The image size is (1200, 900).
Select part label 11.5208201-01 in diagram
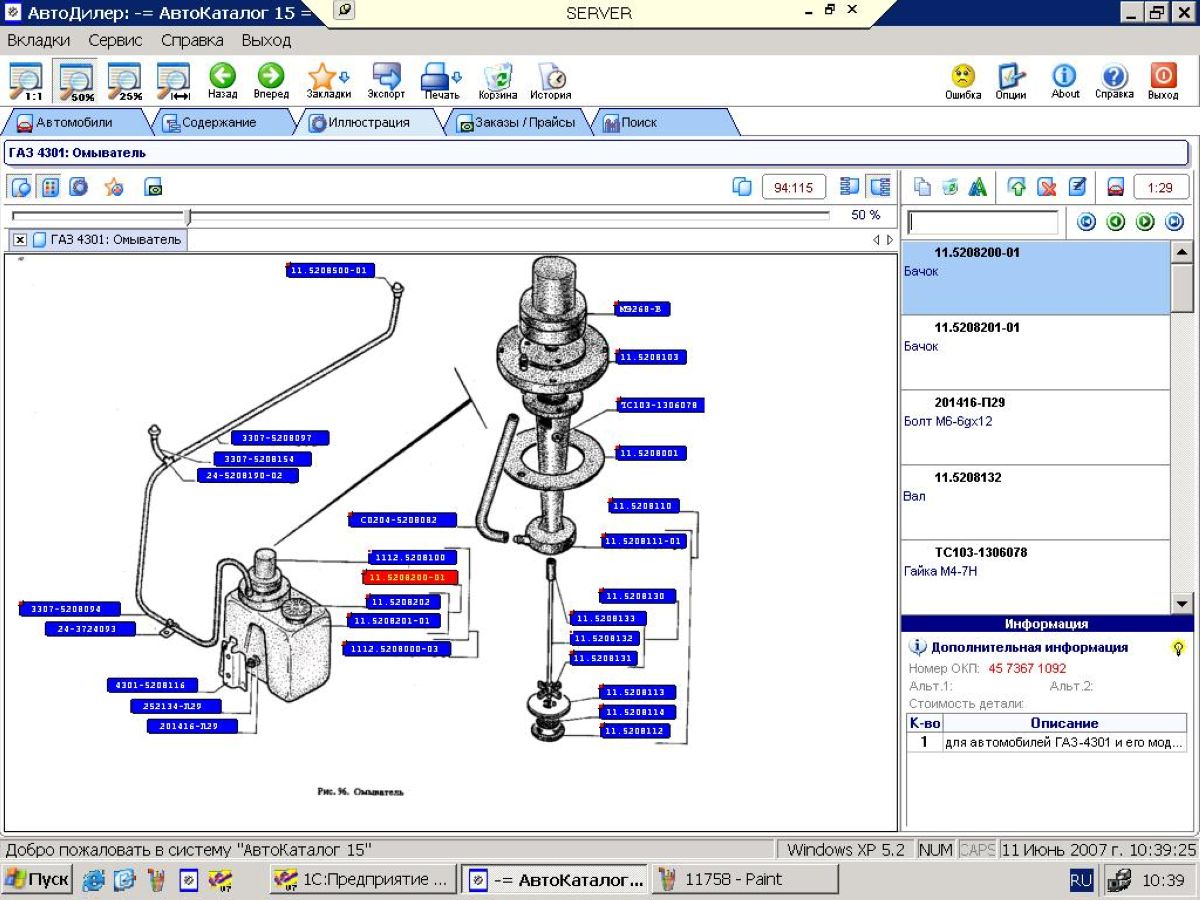[394, 621]
